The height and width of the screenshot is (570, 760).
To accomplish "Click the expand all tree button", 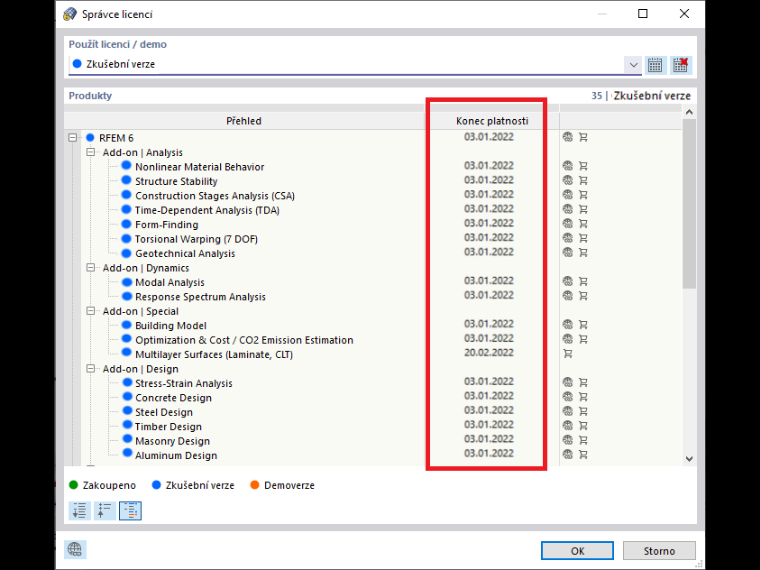I will (x=79, y=511).
